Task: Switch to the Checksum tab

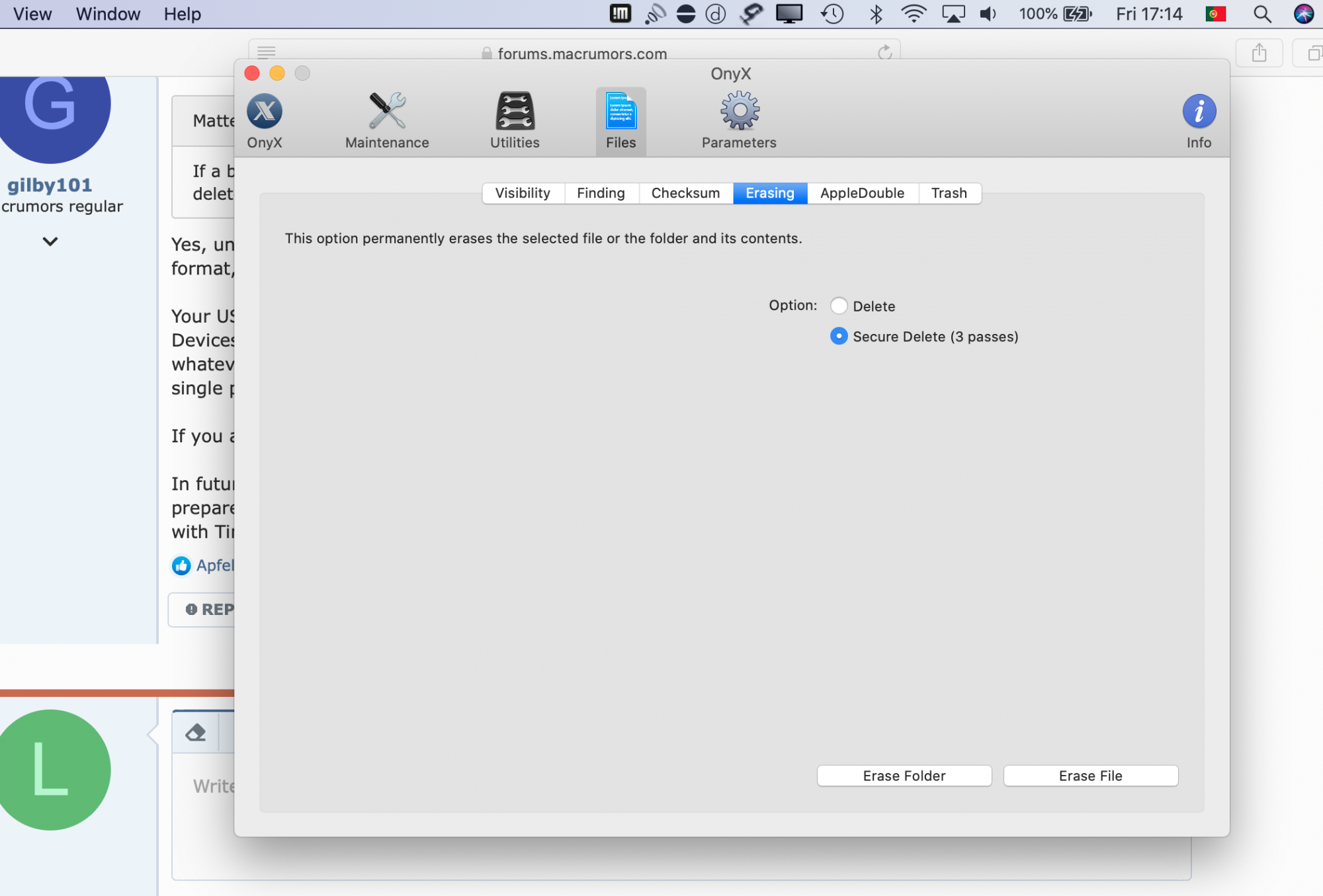Action: pyautogui.click(x=685, y=193)
